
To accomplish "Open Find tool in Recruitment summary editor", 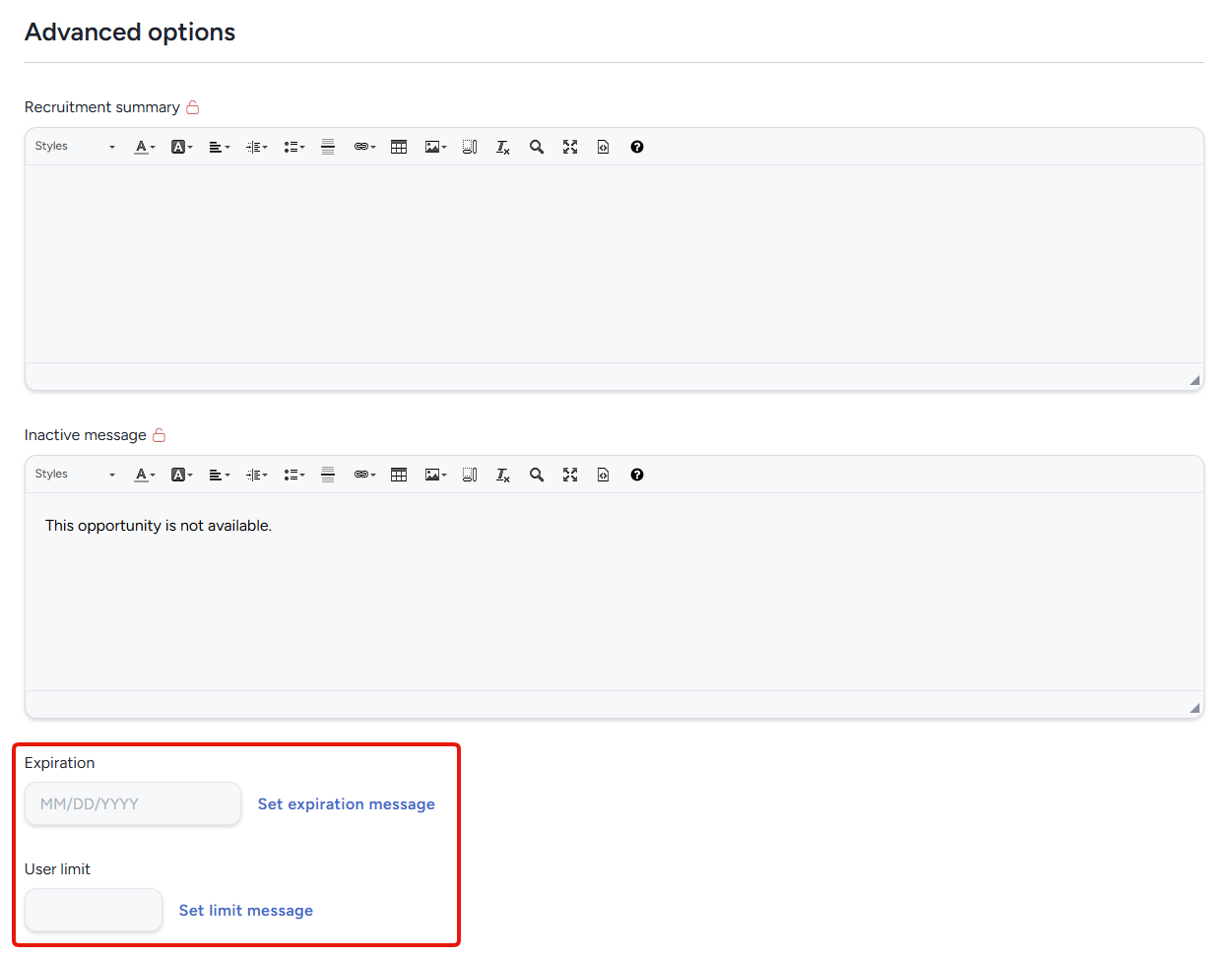I will click(537, 147).
